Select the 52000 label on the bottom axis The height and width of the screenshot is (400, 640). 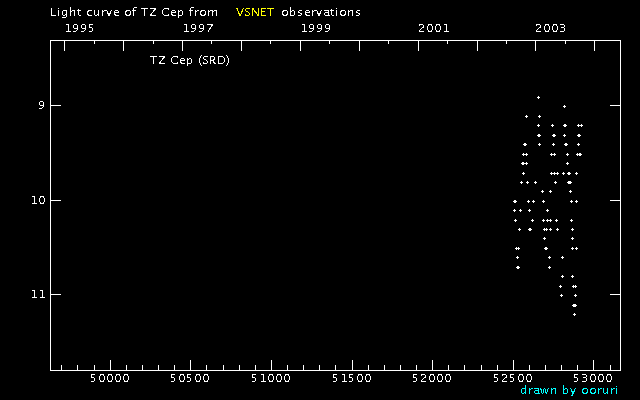coord(432,379)
